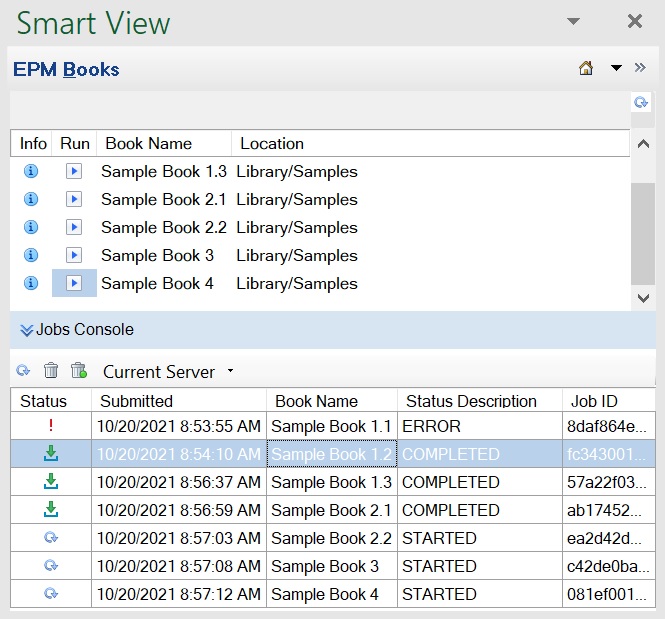Open the dropdown arrow beside Home icon
This screenshot has height=619, width=665.
coord(616,69)
